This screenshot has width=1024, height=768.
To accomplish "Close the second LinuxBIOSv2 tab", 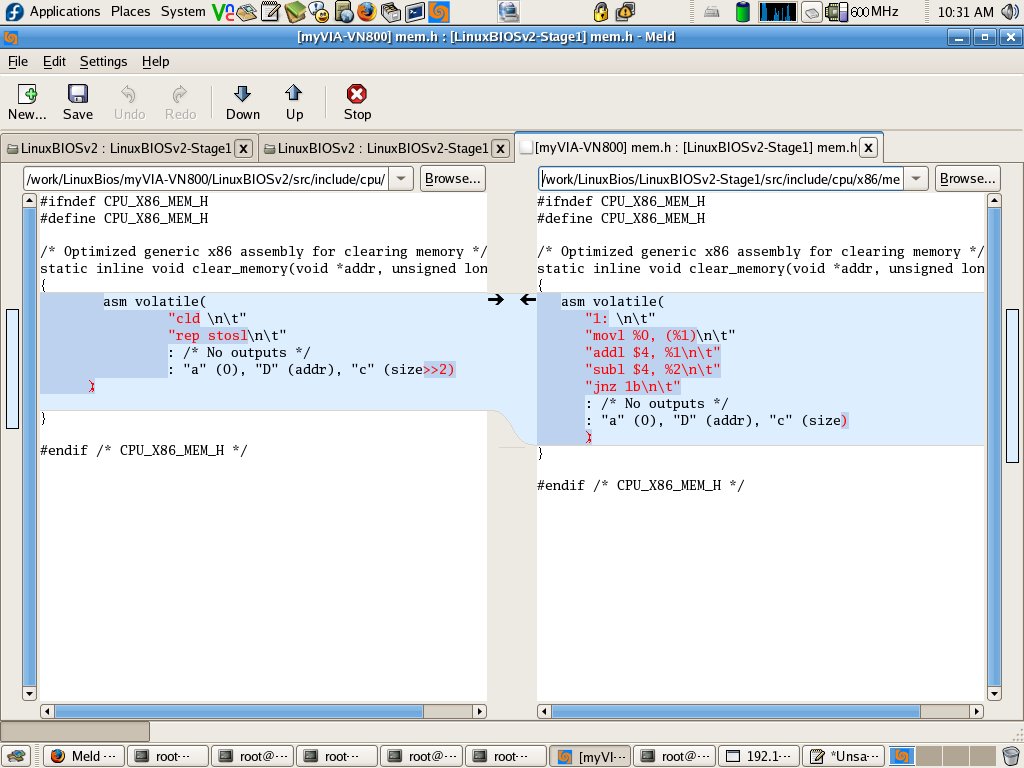I will [x=500, y=149].
